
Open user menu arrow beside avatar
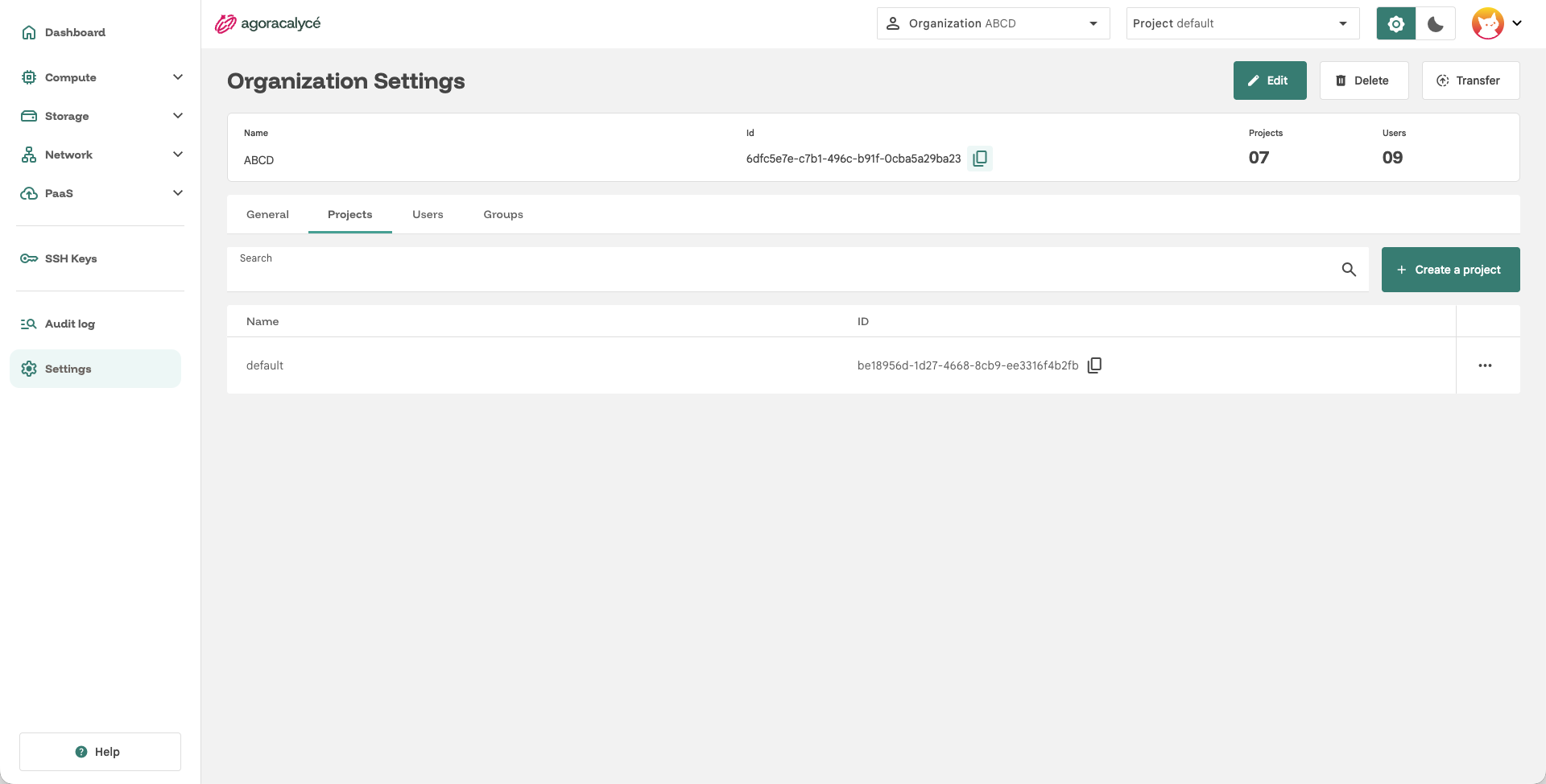click(1517, 23)
